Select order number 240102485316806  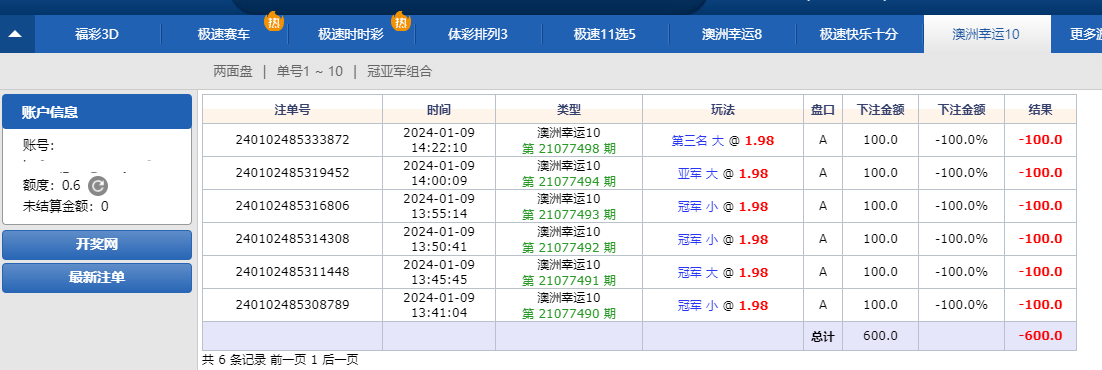292,206
